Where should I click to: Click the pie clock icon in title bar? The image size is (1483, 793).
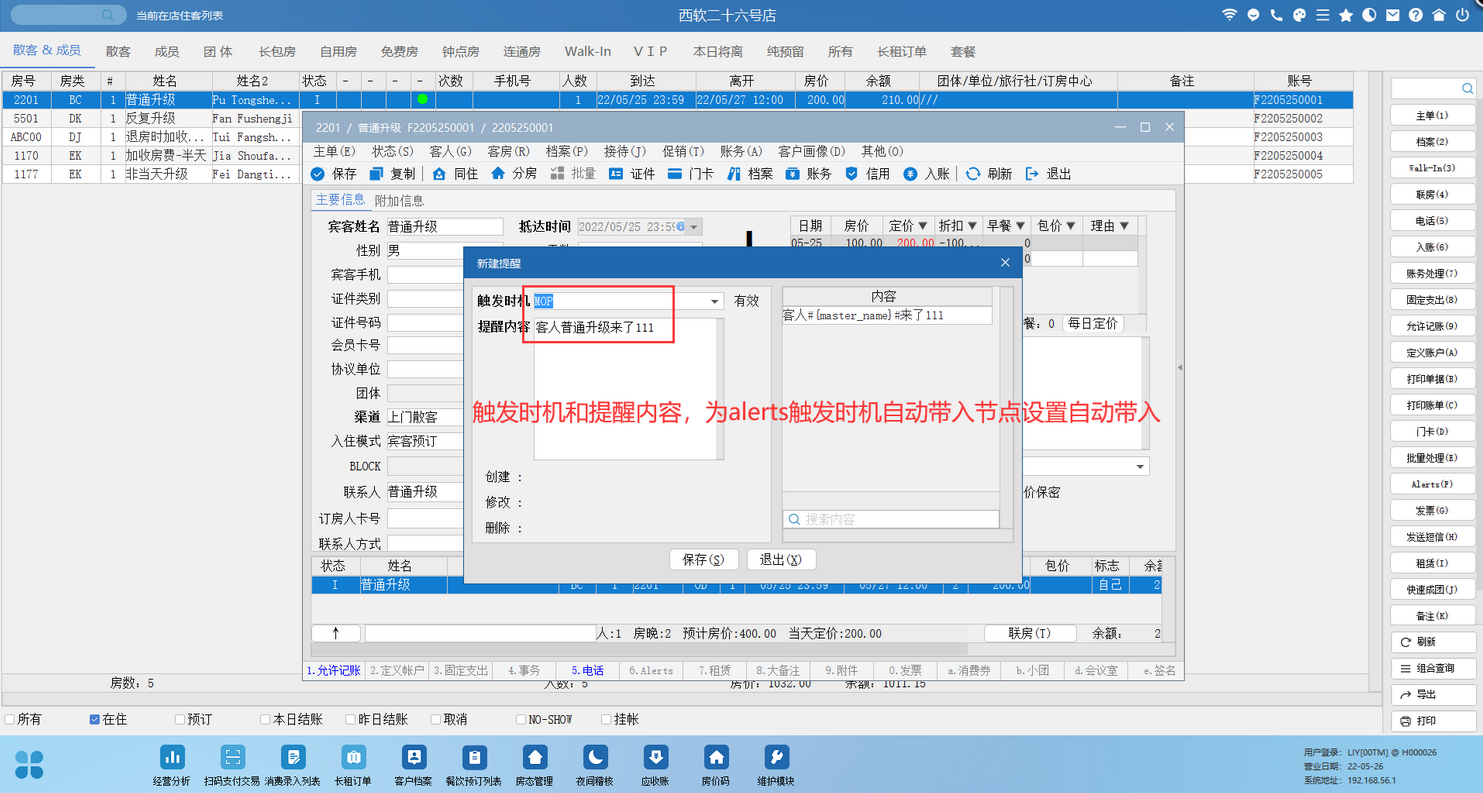1369,15
